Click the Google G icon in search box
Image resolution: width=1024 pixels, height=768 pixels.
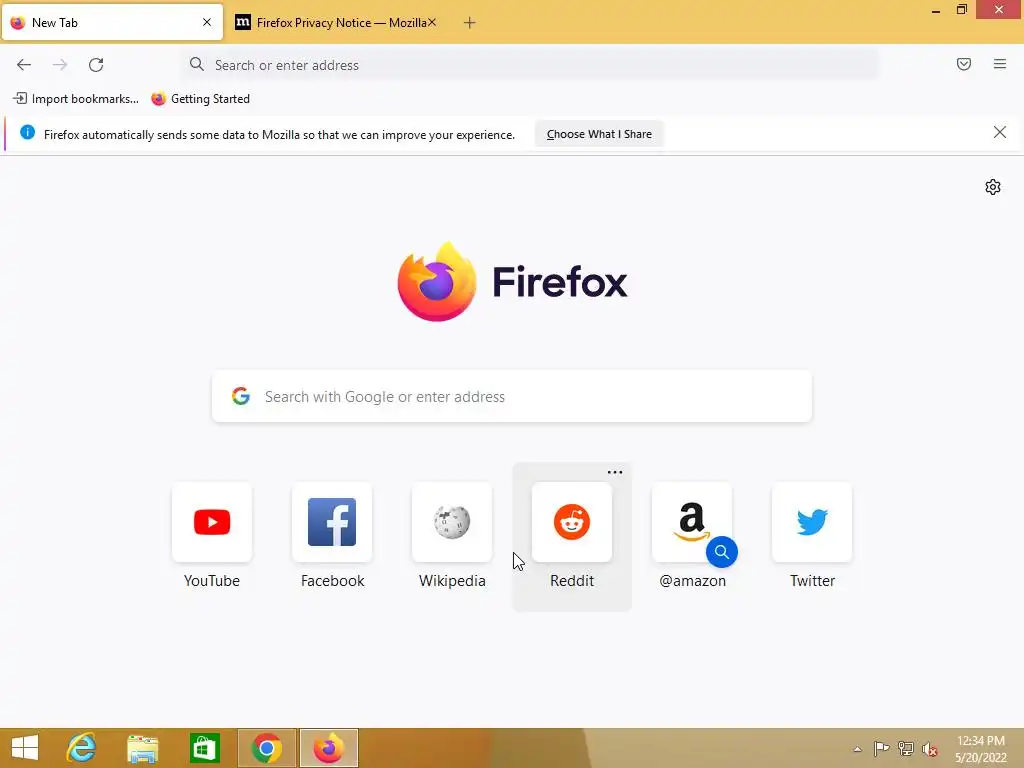click(241, 396)
